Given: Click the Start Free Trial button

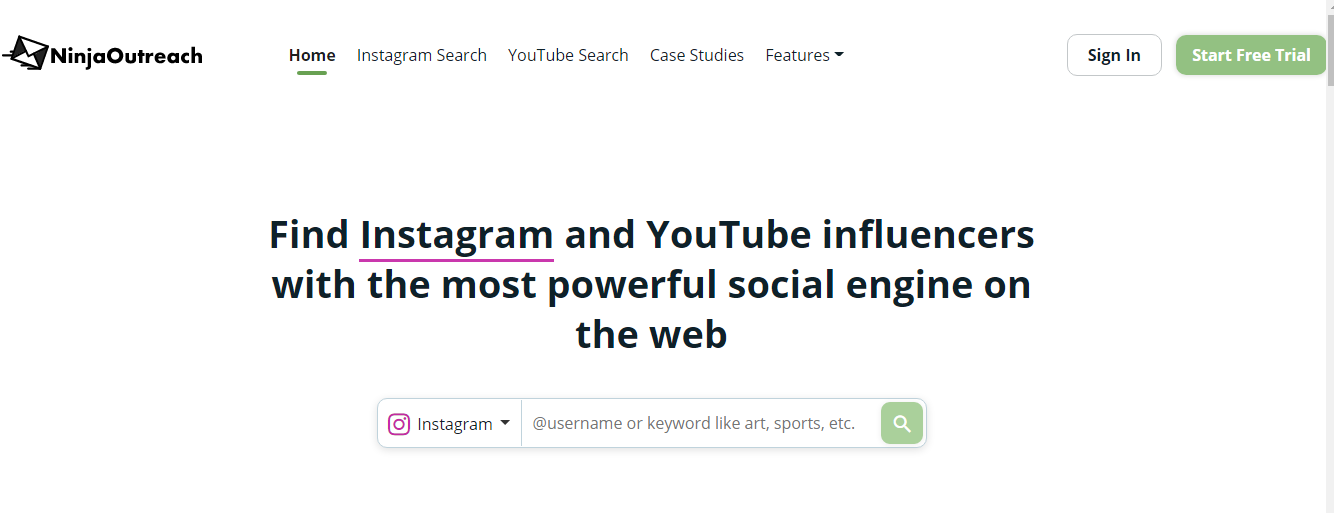Looking at the screenshot, I should [x=1251, y=55].
